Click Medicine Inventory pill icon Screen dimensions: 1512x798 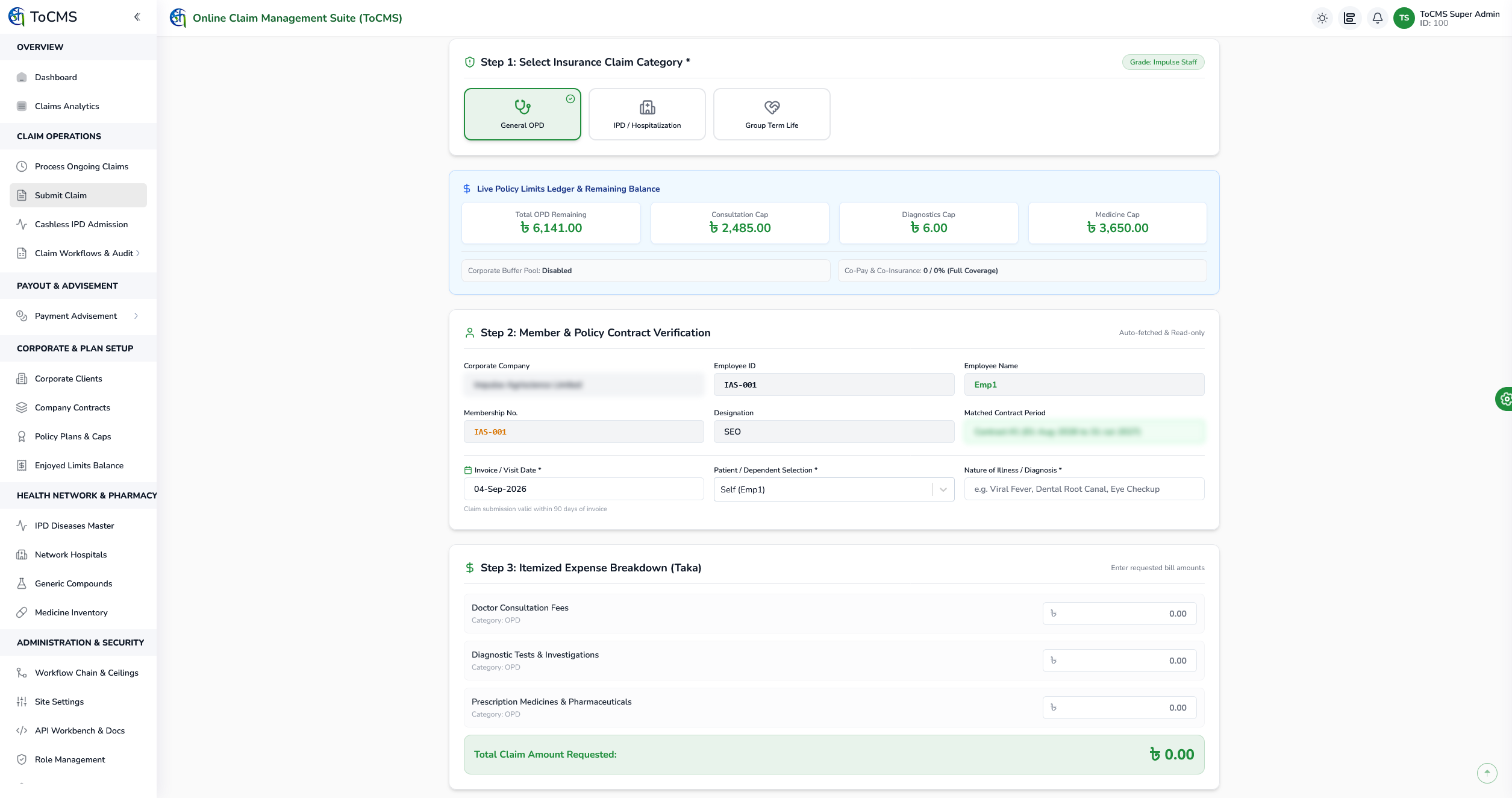click(x=22, y=612)
